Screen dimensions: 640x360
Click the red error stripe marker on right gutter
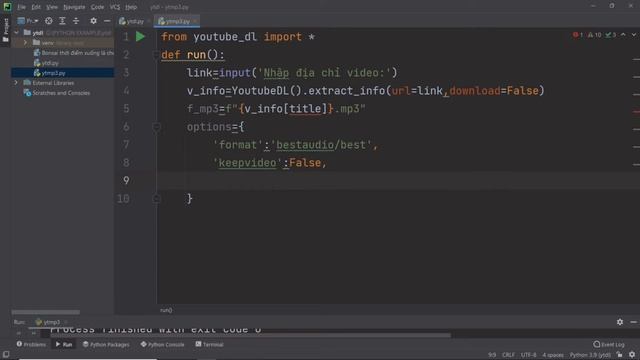(636, 111)
